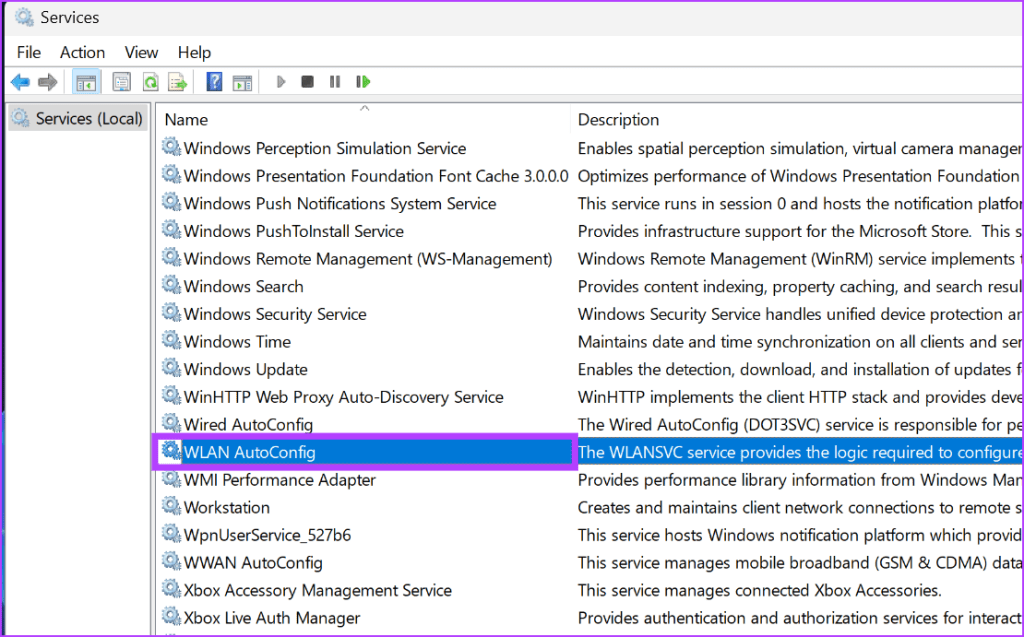Image resolution: width=1024 pixels, height=637 pixels.
Task: Toggle the Show/Hide Action Pane icon
Action: [242, 82]
